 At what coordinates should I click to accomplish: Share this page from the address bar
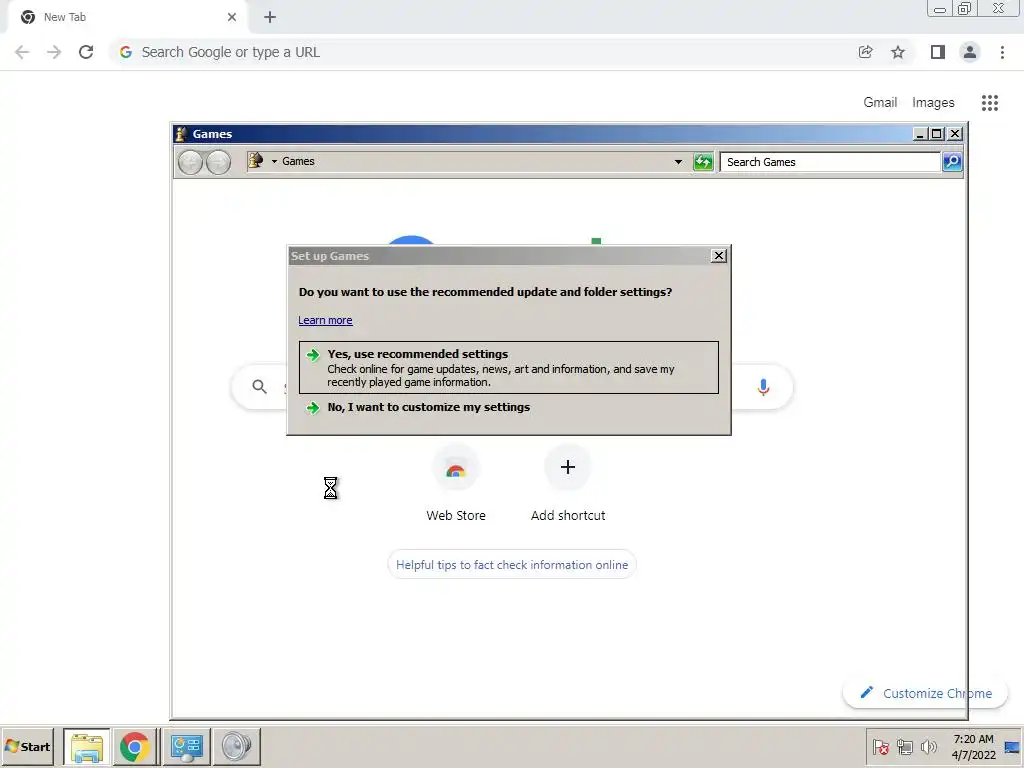(x=865, y=52)
